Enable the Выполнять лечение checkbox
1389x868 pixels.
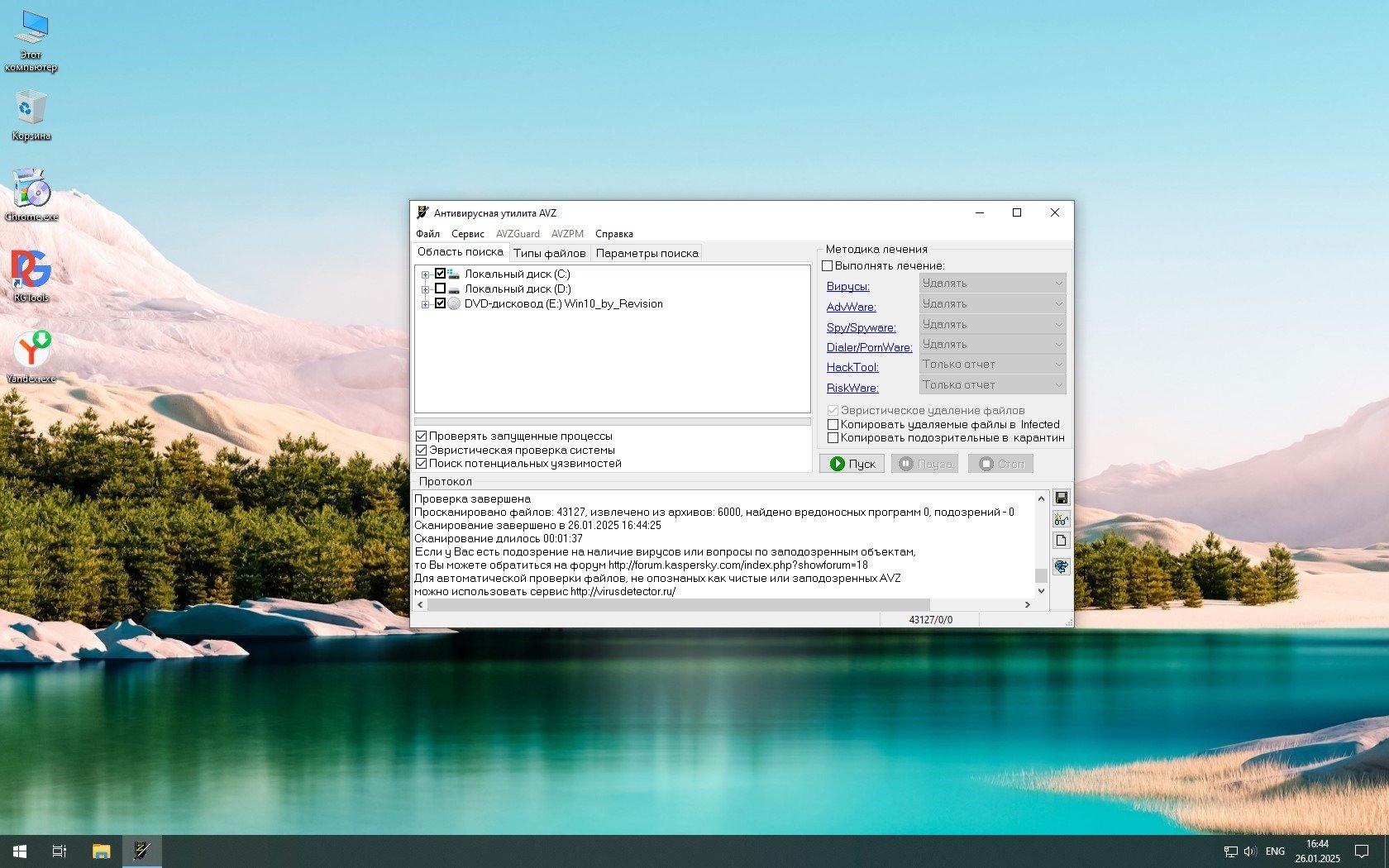pos(828,265)
